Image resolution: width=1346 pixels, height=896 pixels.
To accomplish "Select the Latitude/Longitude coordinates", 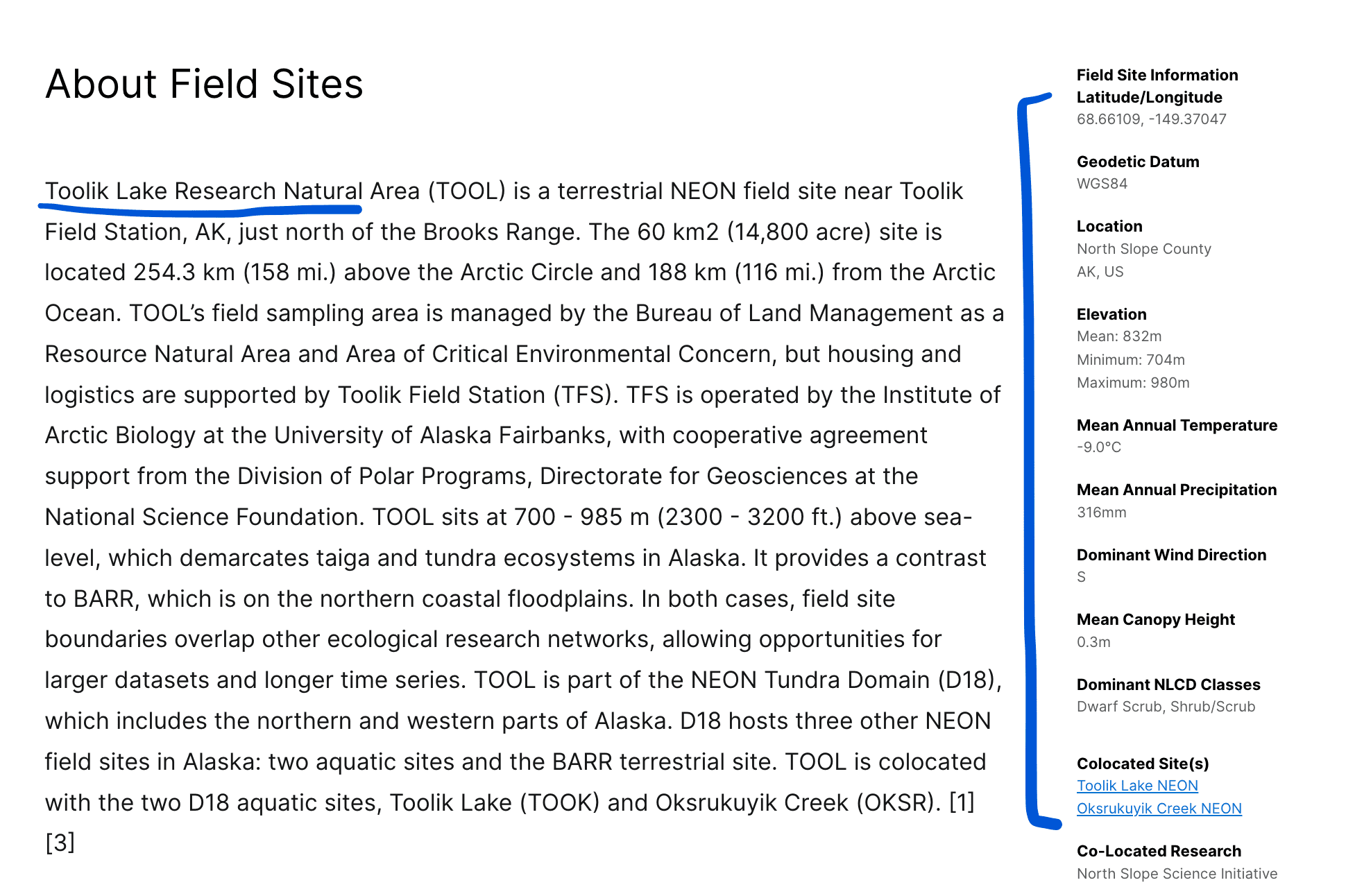I will tap(1150, 119).
